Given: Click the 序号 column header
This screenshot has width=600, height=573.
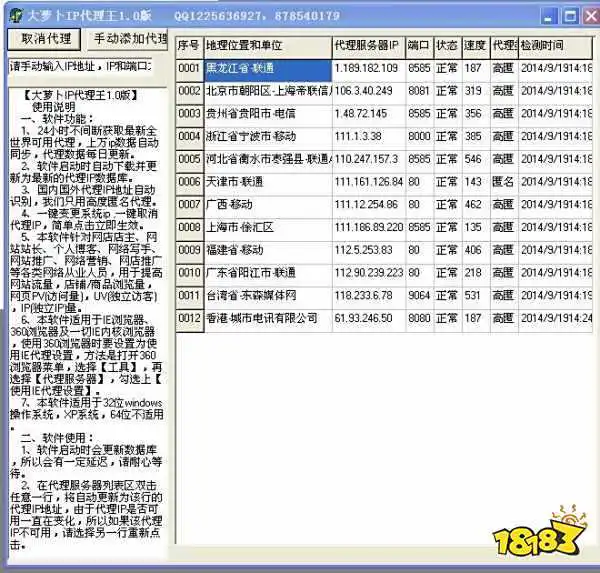Looking at the screenshot, I should coord(188,46).
